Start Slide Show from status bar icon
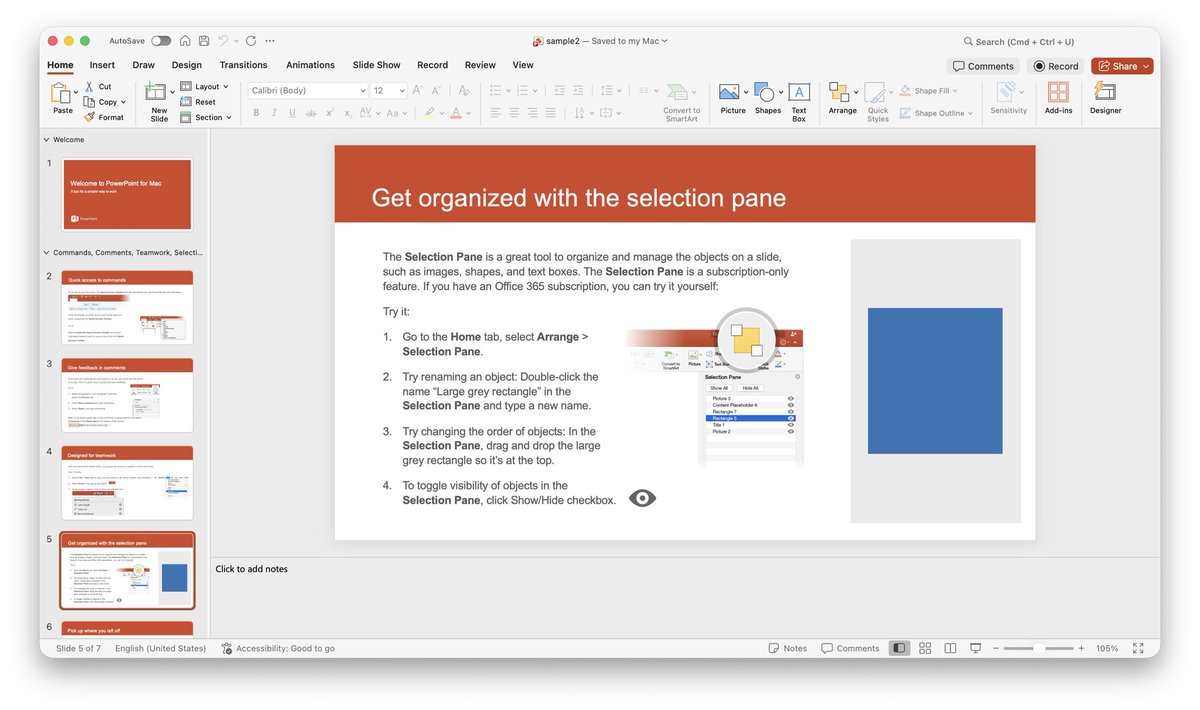 coord(976,648)
